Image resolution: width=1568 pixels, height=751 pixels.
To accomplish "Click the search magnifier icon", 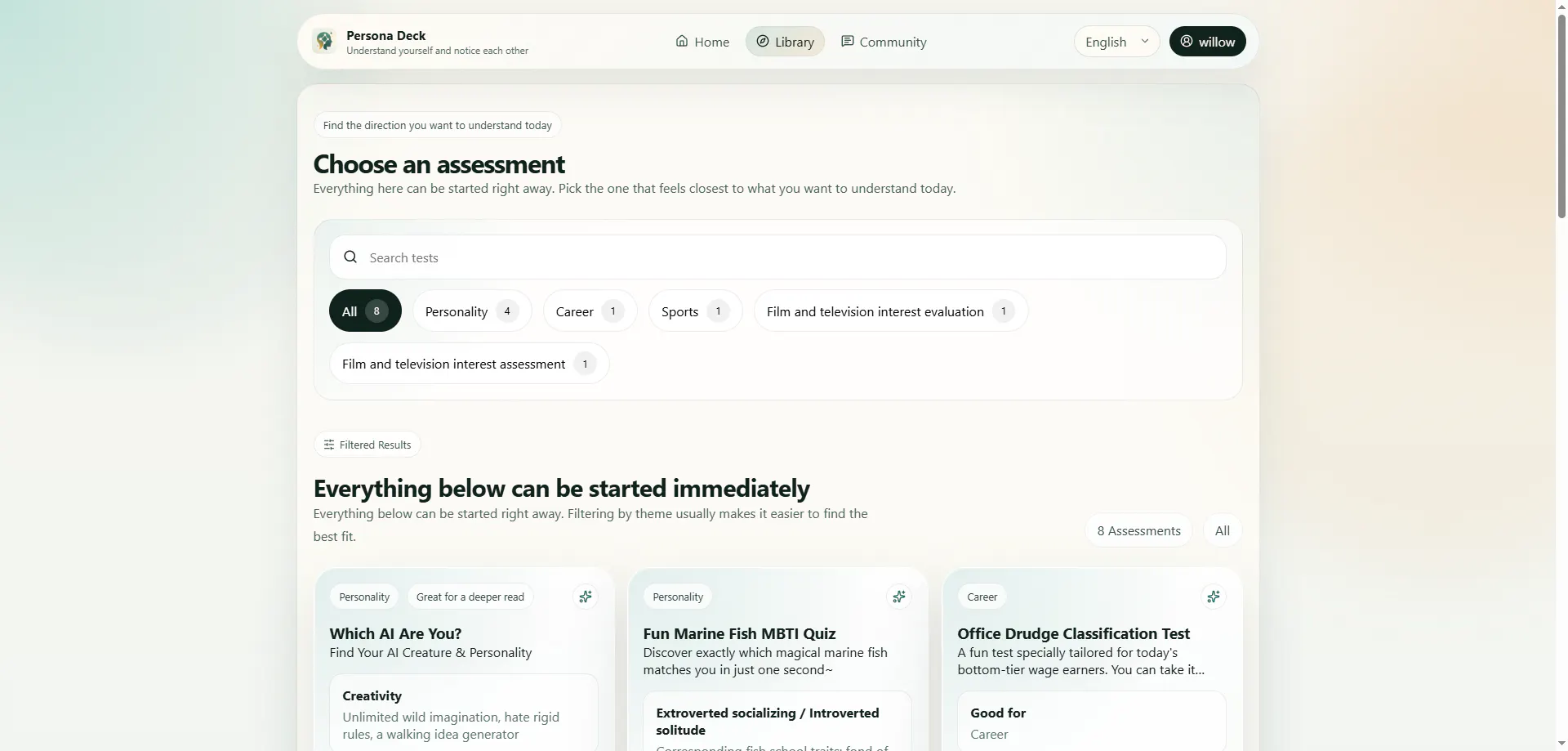I will pos(350,257).
